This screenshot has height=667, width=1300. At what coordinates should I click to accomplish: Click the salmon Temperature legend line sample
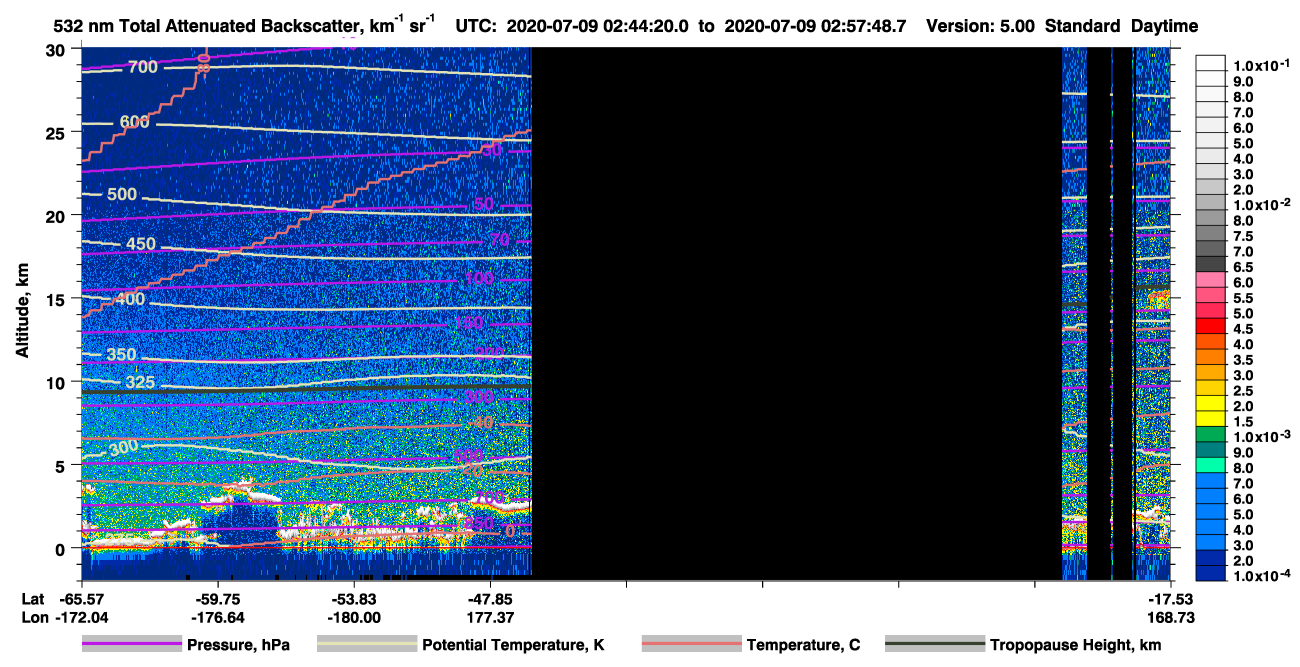[691, 644]
